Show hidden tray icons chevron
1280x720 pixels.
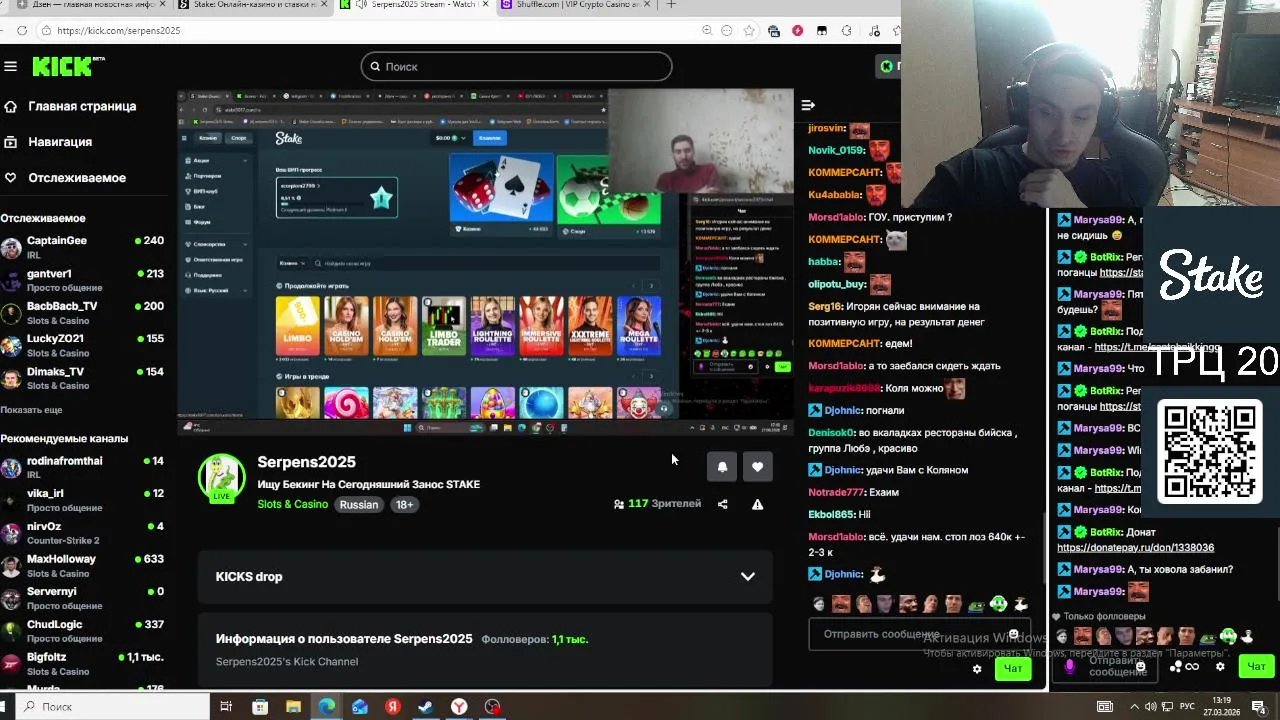(x=1135, y=707)
